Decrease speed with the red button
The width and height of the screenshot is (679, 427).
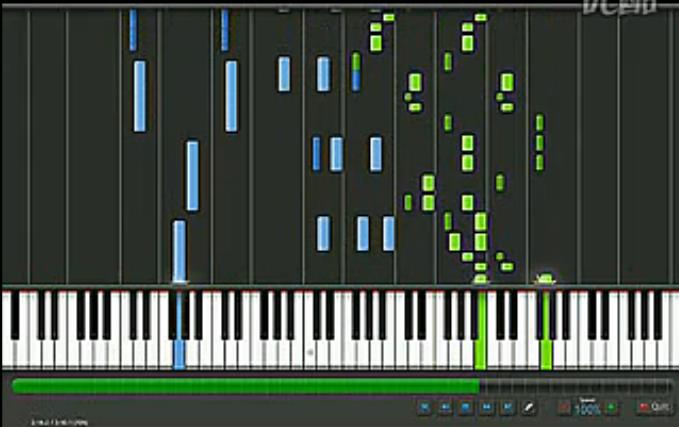tap(565, 407)
